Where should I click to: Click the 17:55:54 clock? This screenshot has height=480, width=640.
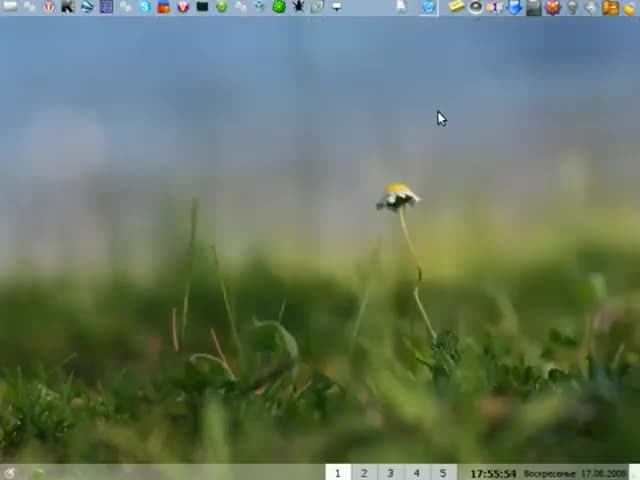click(x=493, y=473)
